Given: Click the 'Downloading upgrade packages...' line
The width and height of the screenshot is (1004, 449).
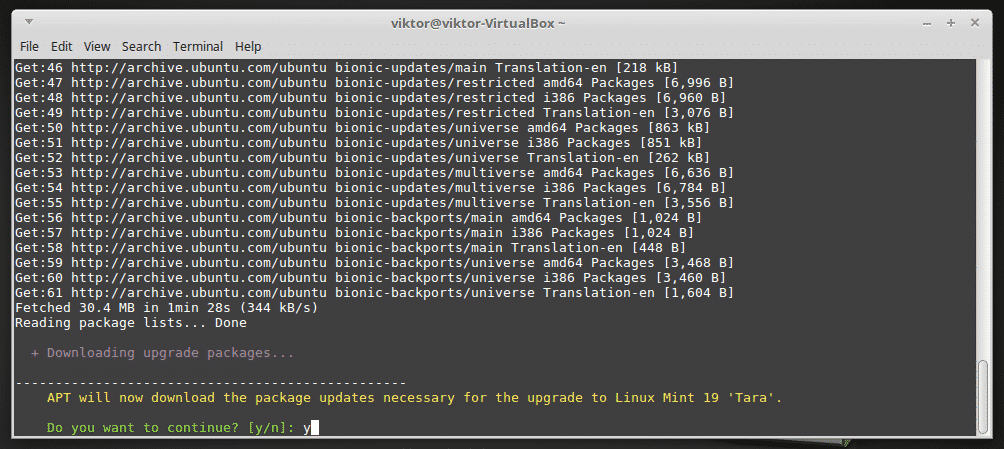Looking at the screenshot, I should click(x=170, y=353).
